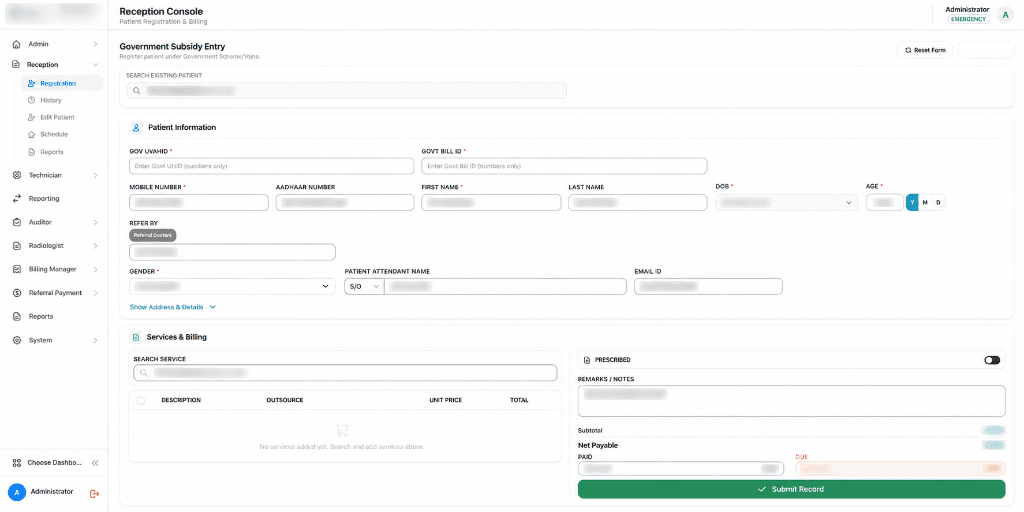1024x512 pixels.
Task: Click the Administrator avatar at sidebar bottom
Action: pos(17,492)
